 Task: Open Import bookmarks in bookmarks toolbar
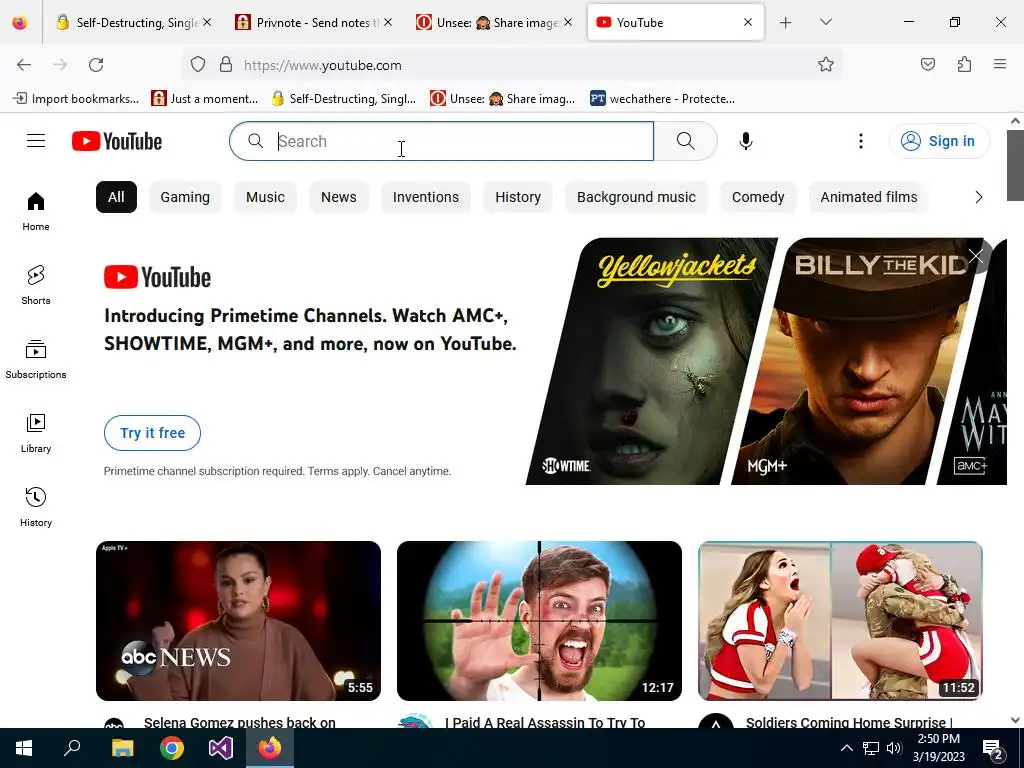tap(76, 99)
